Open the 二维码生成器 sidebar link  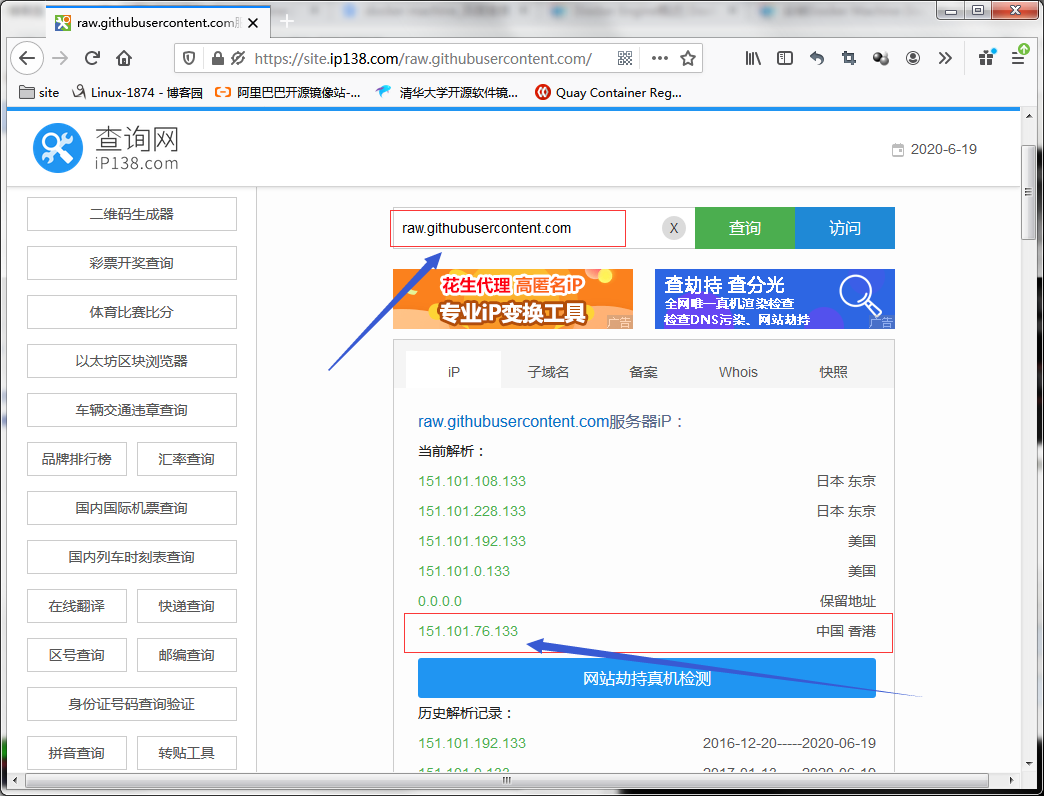(x=132, y=214)
